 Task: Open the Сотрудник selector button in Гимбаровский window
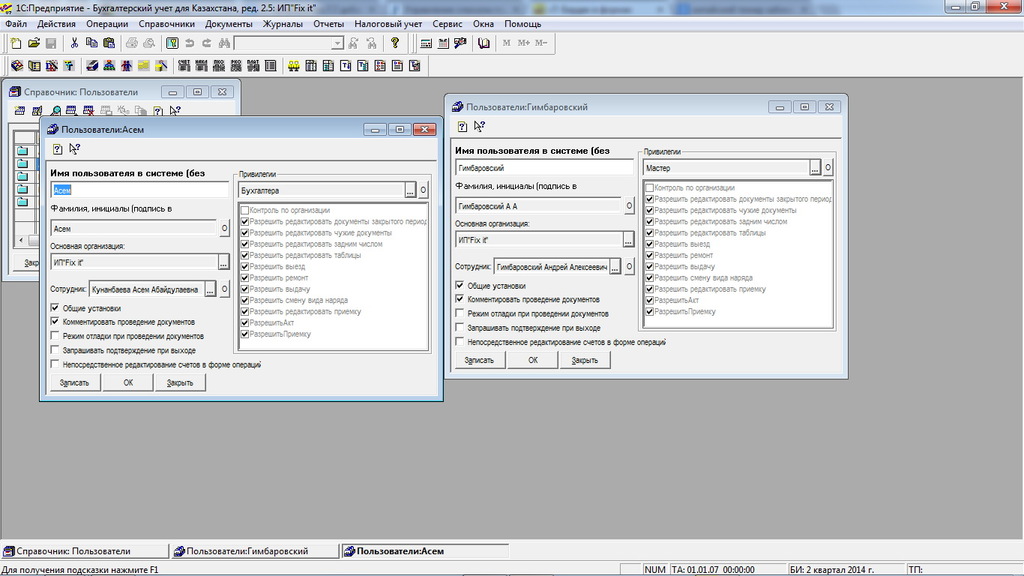coord(615,266)
